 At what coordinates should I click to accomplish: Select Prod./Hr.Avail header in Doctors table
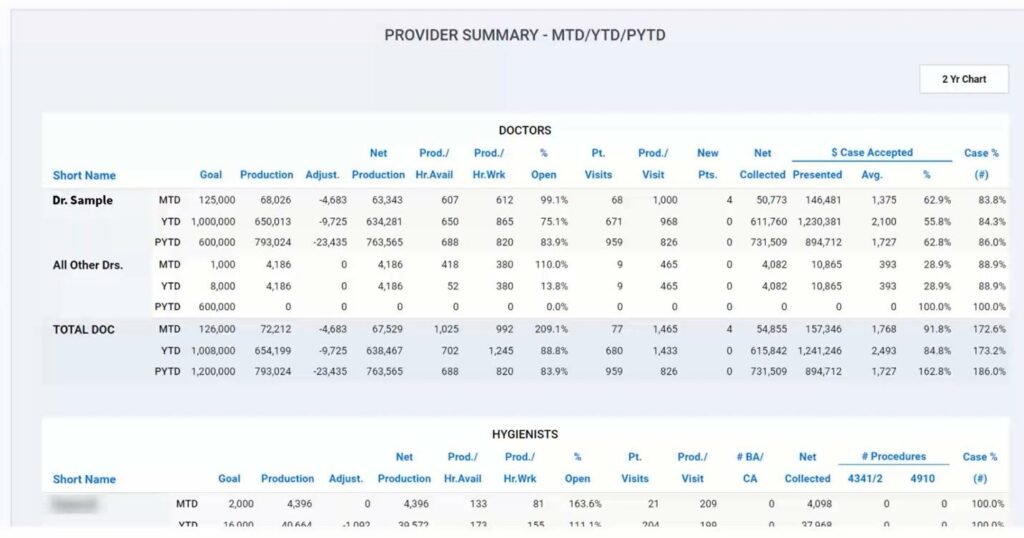(434, 164)
